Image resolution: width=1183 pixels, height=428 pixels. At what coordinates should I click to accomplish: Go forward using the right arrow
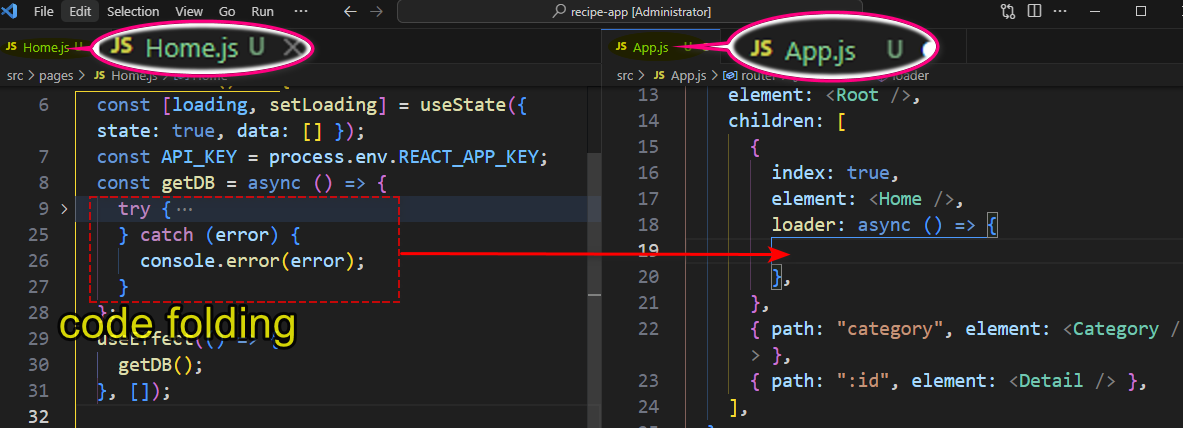click(377, 12)
